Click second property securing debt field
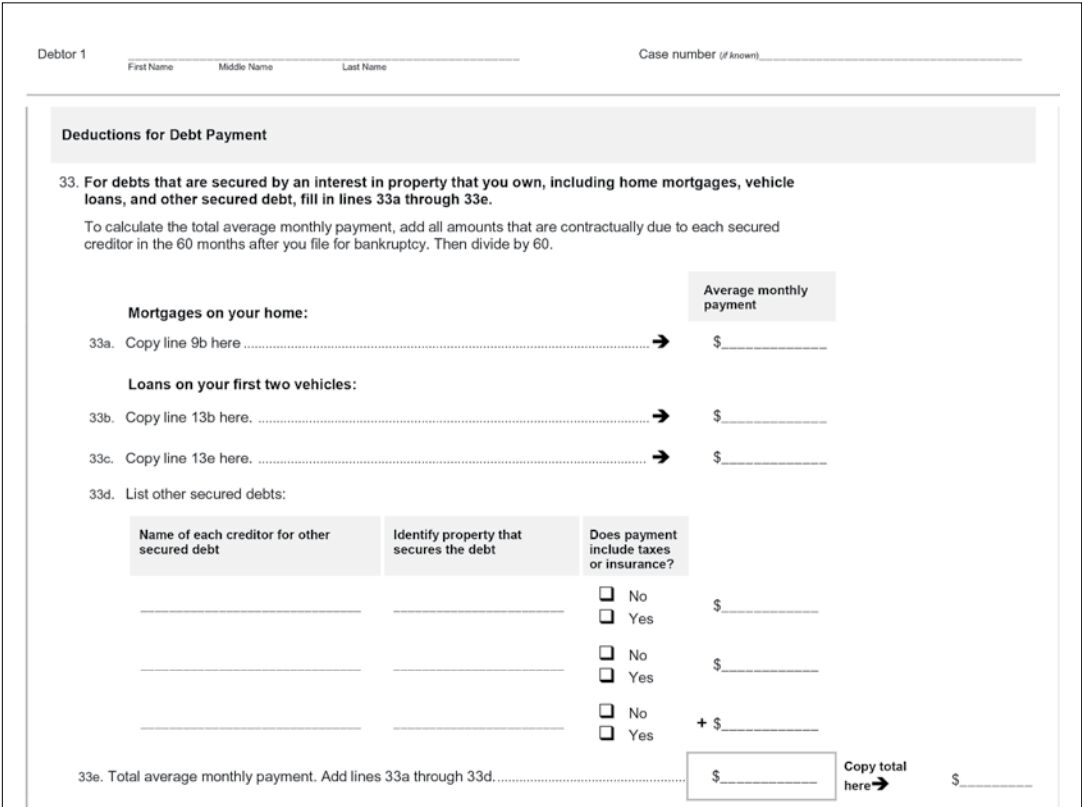Viewport: 1082px width, 807px height. pos(479,663)
